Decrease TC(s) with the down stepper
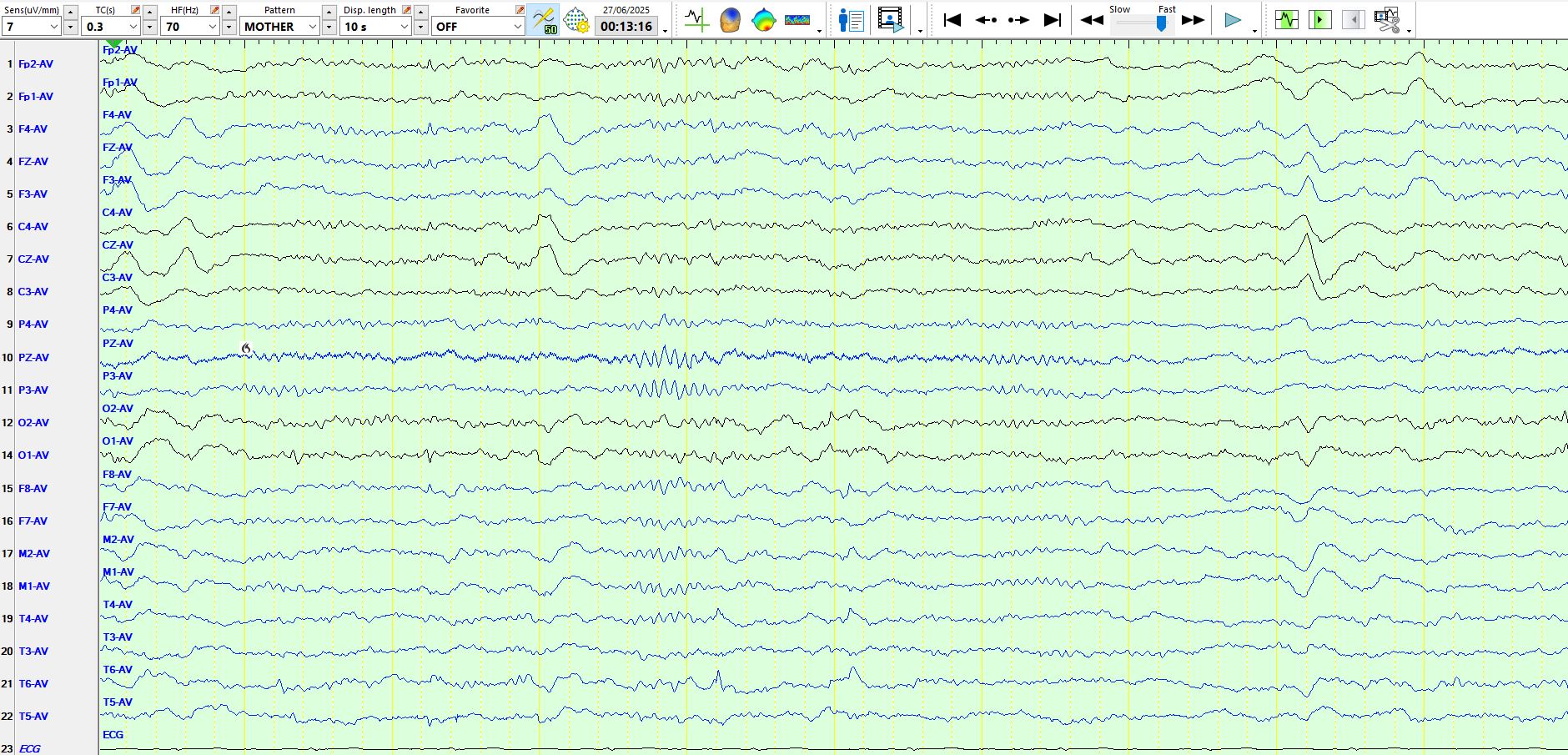 point(150,27)
